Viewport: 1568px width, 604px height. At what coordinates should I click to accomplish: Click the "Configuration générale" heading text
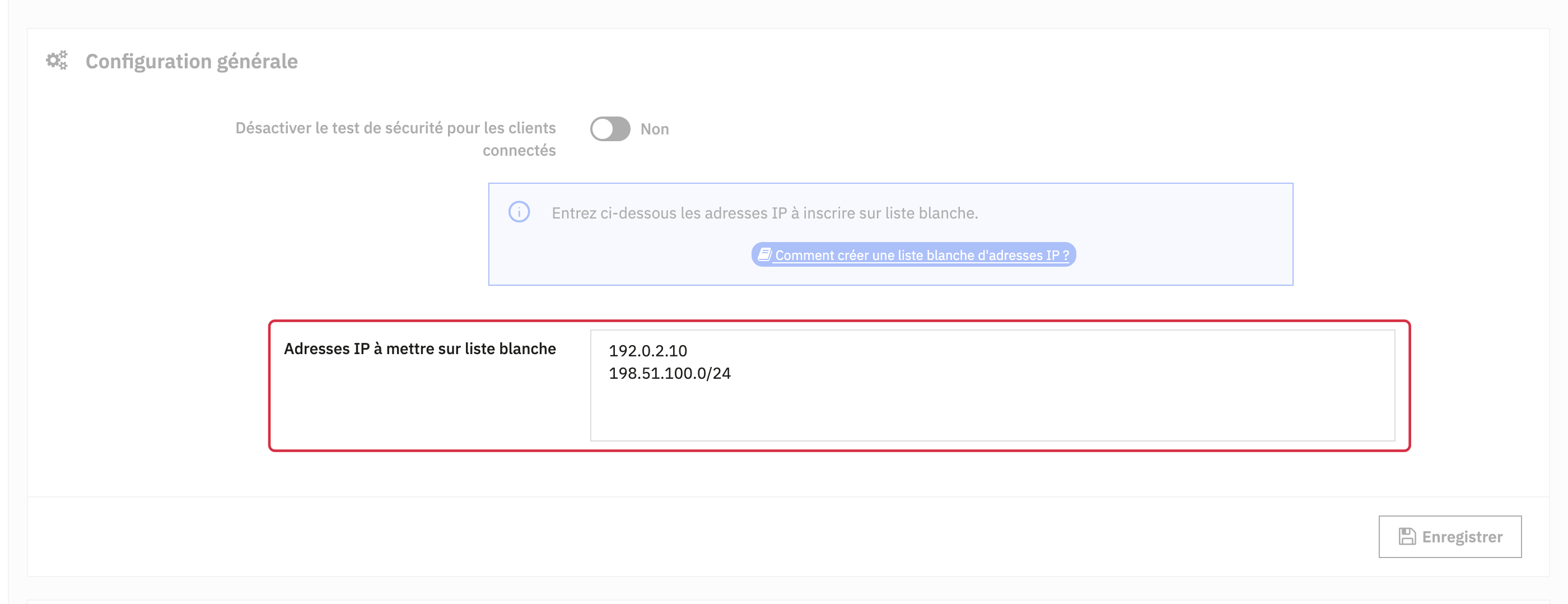pyautogui.click(x=192, y=61)
